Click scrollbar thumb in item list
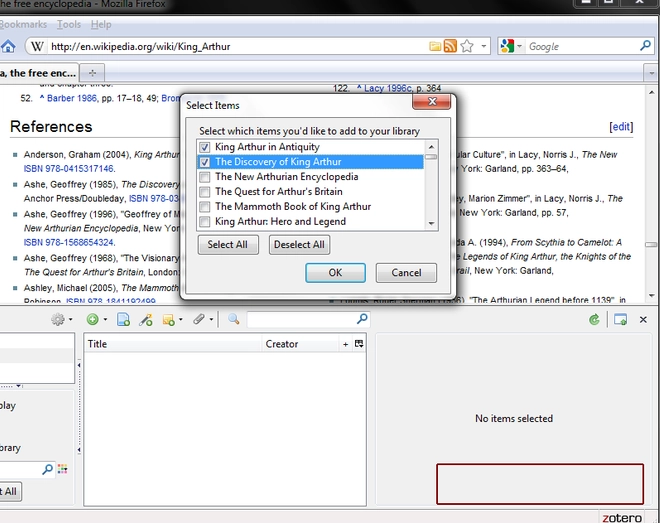660x523 pixels. pos(431,157)
